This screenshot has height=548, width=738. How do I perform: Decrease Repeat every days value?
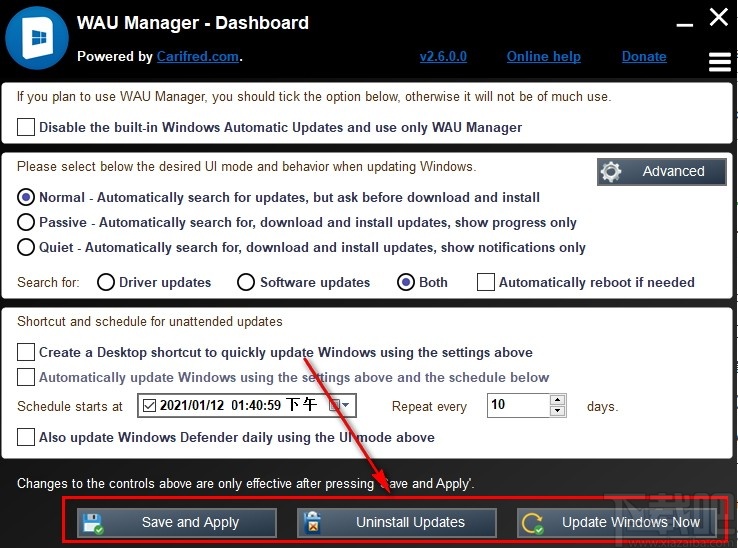pos(558,411)
